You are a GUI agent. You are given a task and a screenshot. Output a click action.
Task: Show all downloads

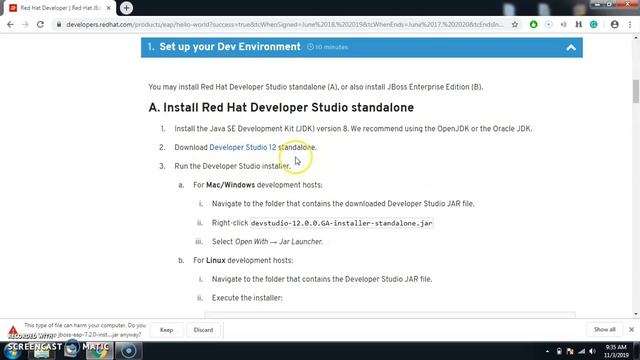point(604,329)
